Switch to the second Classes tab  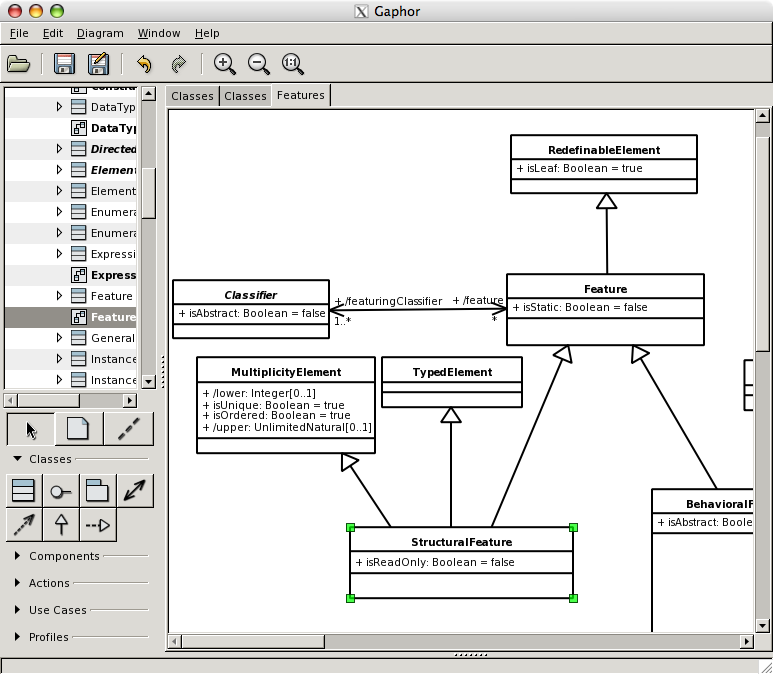pos(245,96)
